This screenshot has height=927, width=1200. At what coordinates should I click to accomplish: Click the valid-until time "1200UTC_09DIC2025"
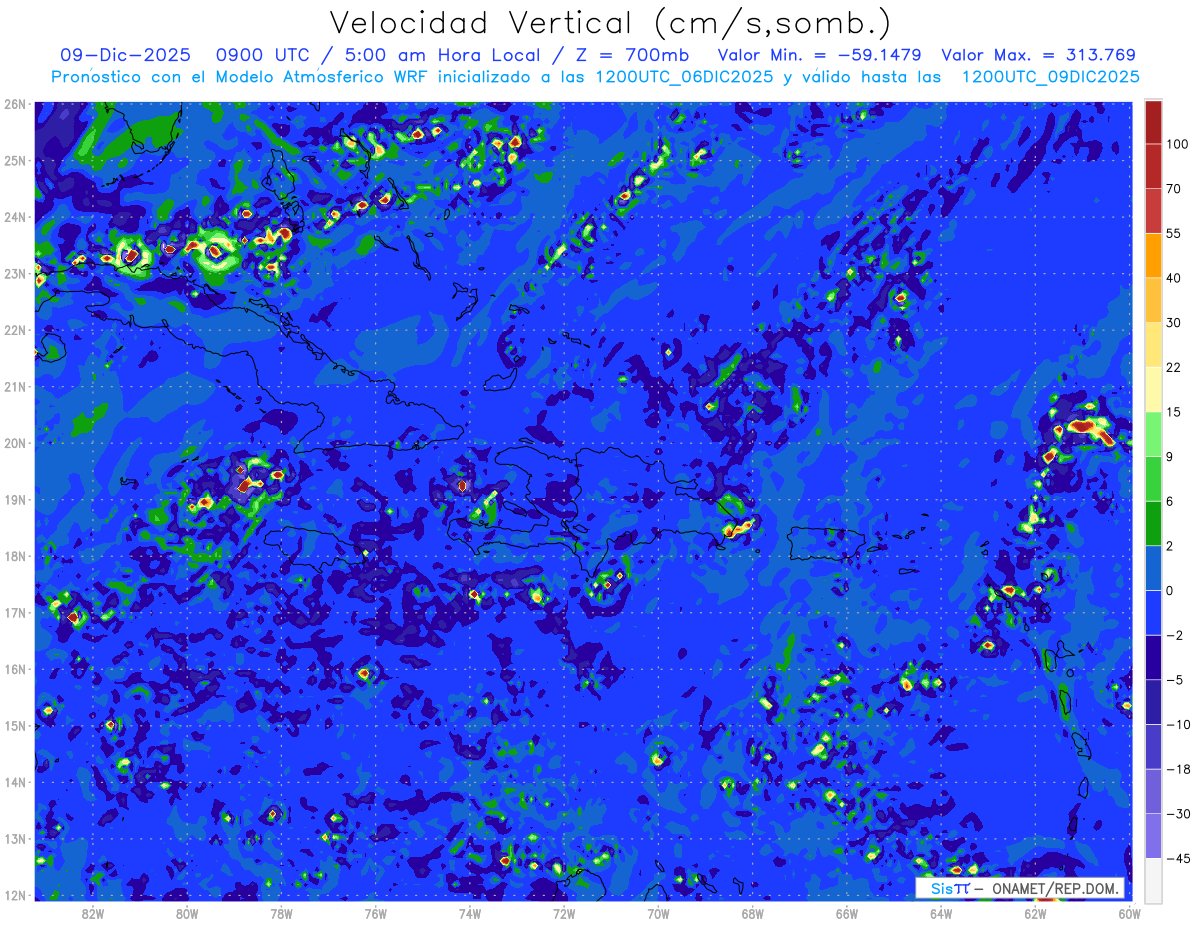(x=1050, y=77)
